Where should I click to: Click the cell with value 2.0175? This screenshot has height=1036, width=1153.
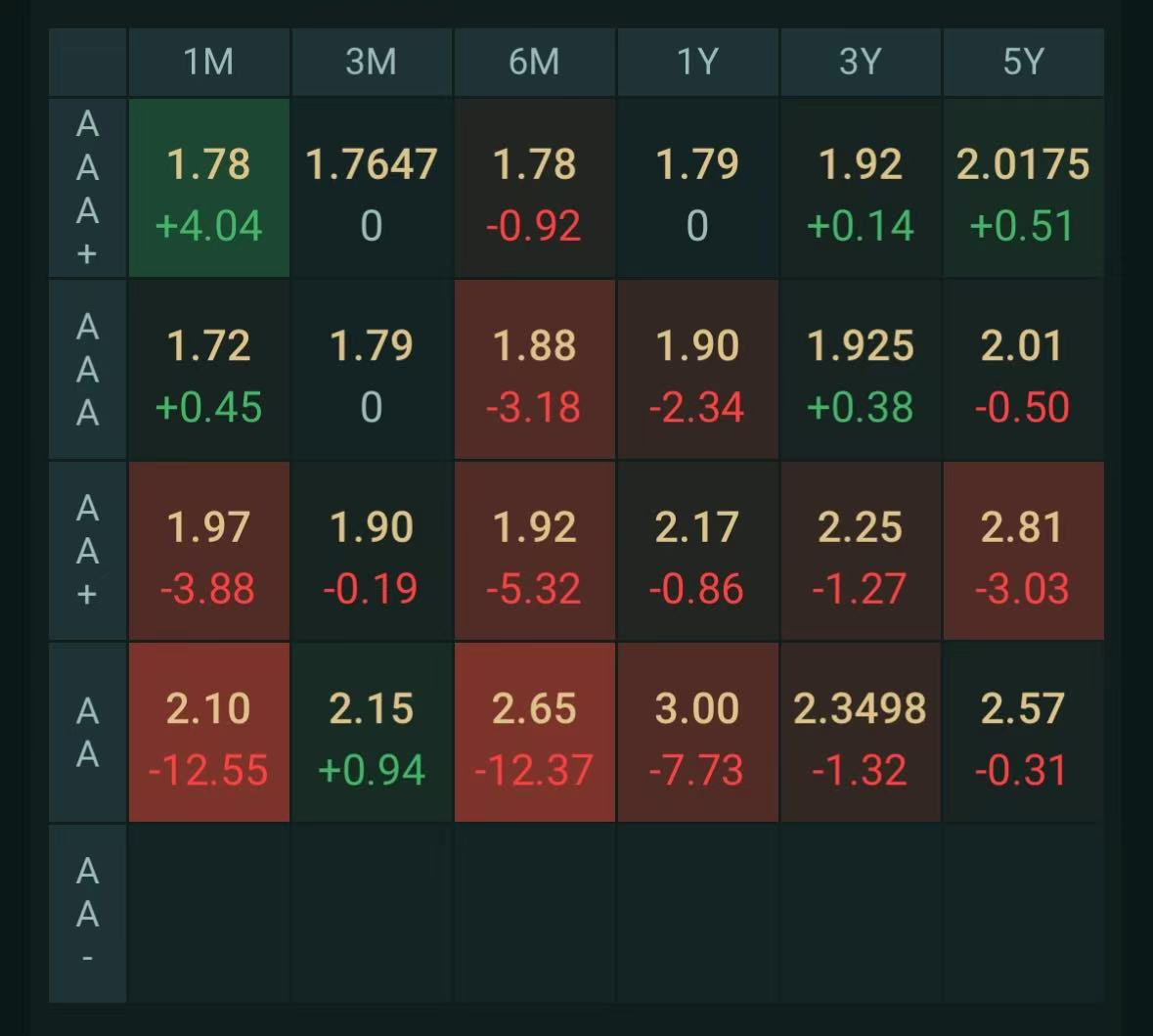1024,188
